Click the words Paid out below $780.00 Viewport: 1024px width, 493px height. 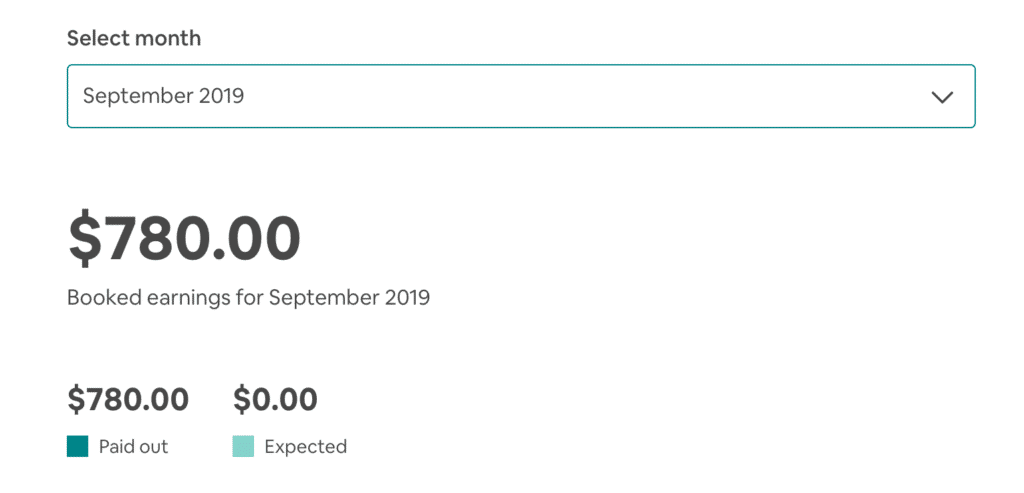pos(133,447)
